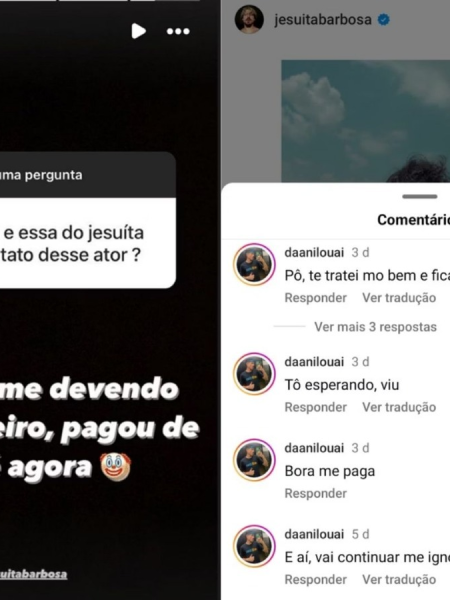This screenshot has width=450, height=600.
Task: Click the verified badge beside jesuitabarbosa
Action: click(383, 20)
